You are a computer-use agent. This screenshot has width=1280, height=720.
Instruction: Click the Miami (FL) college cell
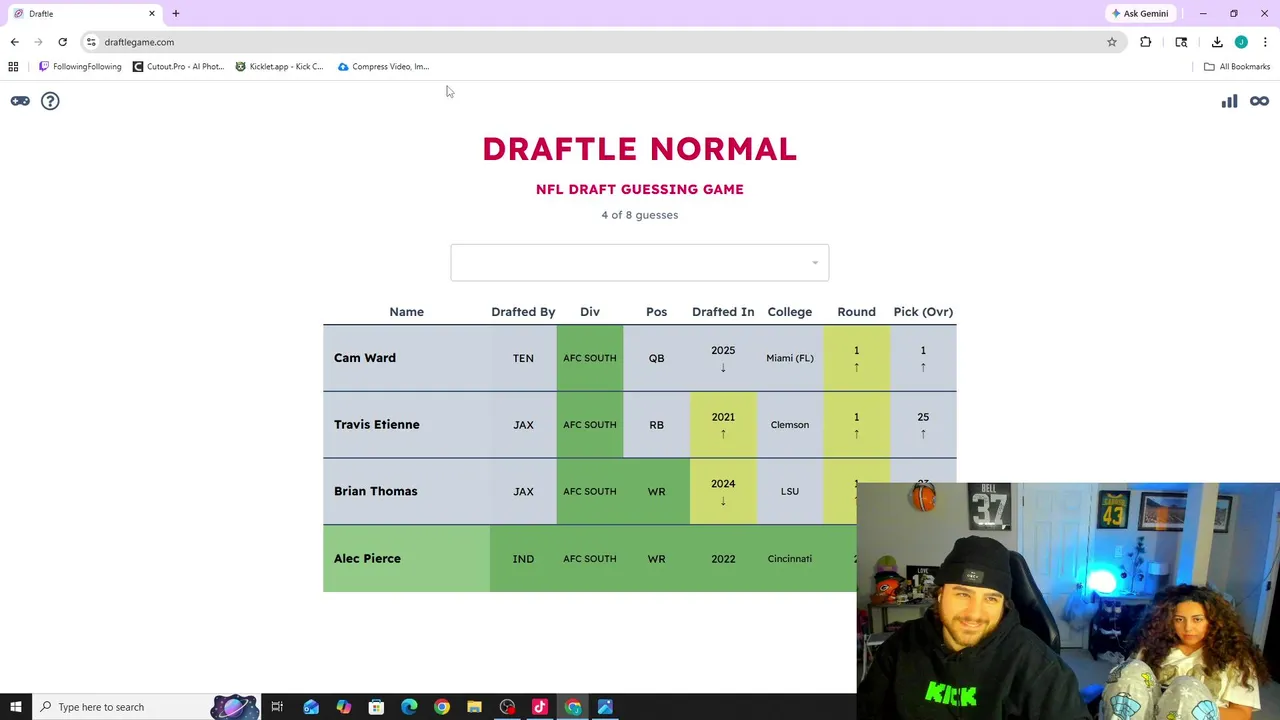790,358
